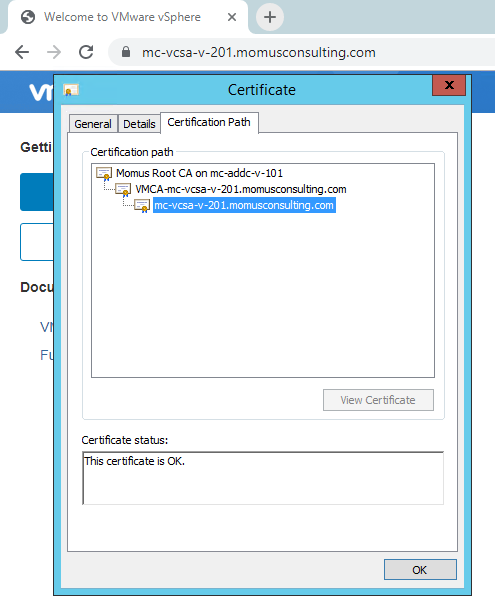The width and height of the screenshot is (495, 611).
Task: Switch to the General tab
Action: tap(93, 124)
